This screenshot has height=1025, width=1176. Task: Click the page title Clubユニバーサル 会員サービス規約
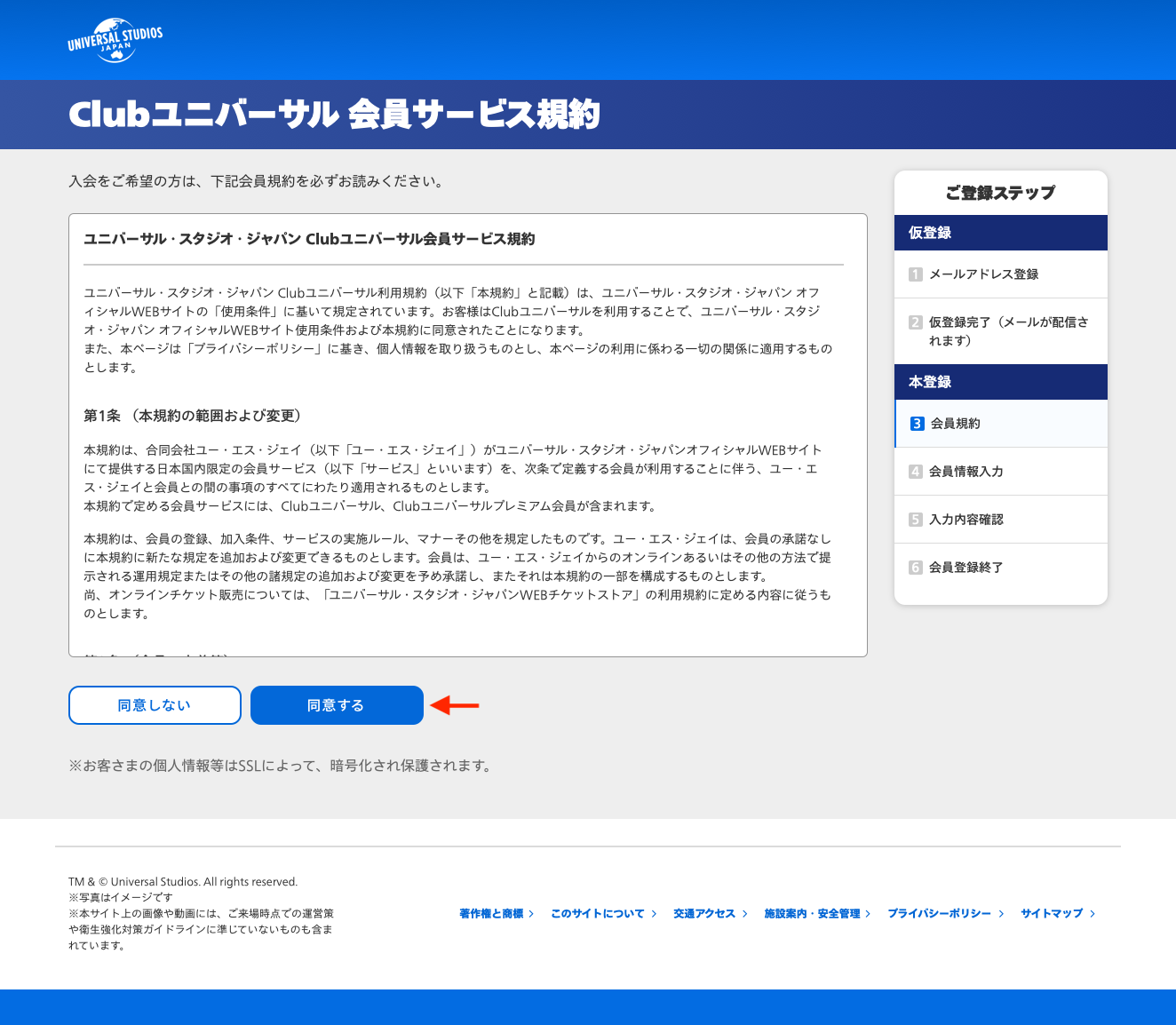(334, 115)
